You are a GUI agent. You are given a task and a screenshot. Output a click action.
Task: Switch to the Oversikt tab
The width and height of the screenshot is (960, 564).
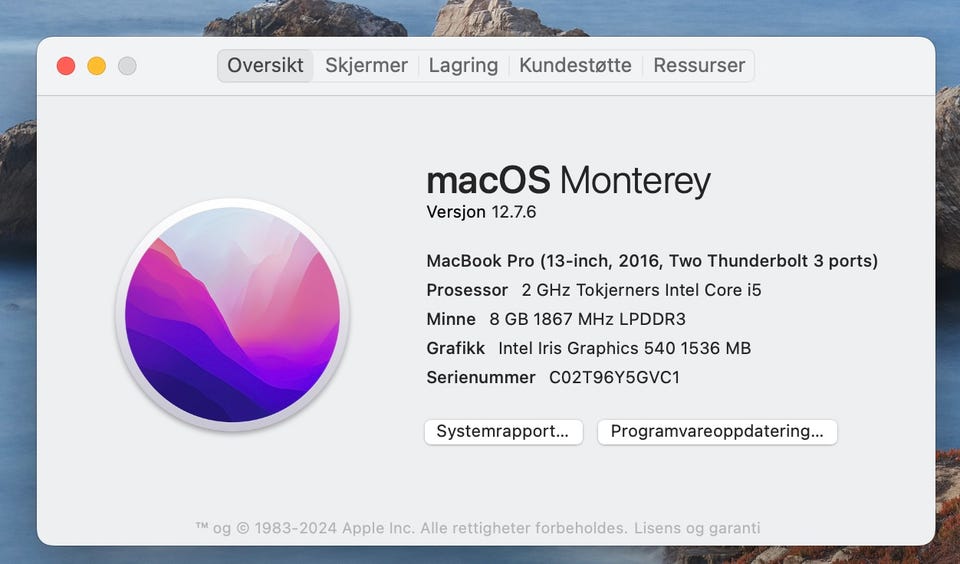[x=265, y=66]
